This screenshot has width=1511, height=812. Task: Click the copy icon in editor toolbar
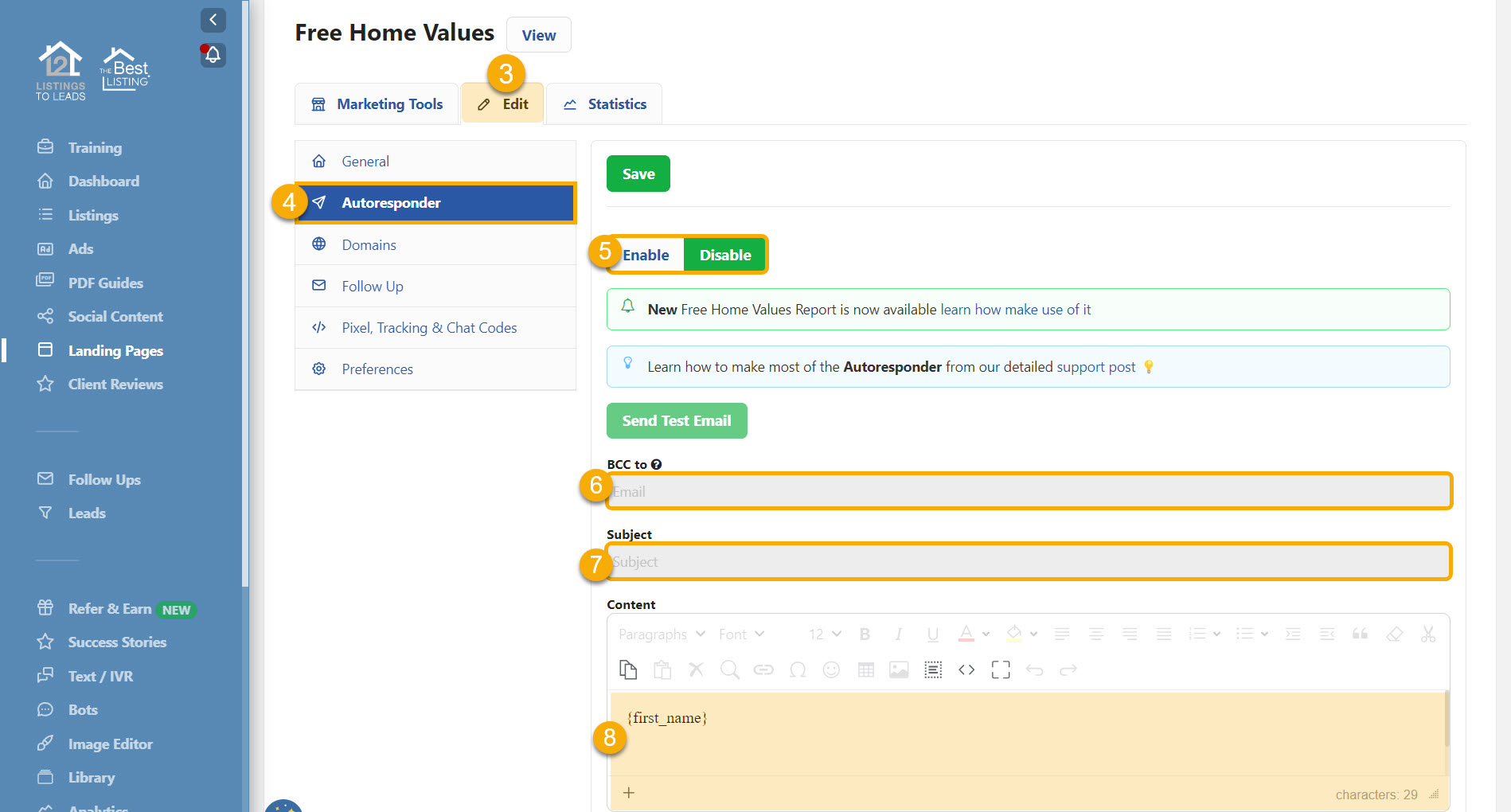tap(628, 670)
